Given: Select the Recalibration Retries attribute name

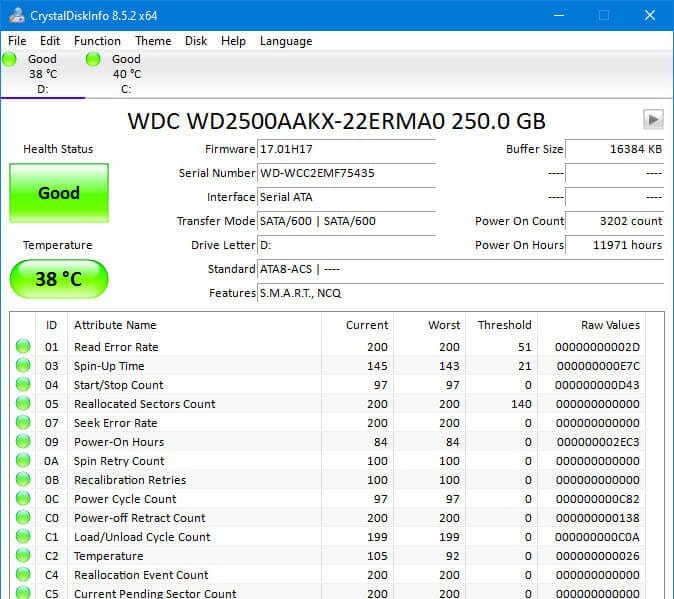Looking at the screenshot, I should pyautogui.click(x=130, y=480).
